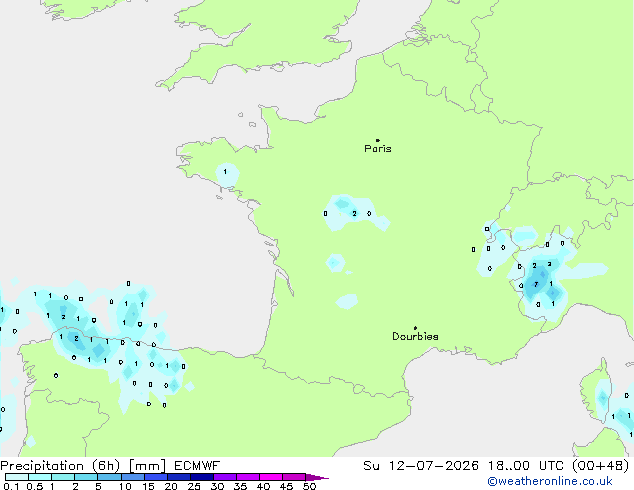Click the Paris location dot
Viewport: 634px width, 490px height.
pyautogui.click(x=378, y=140)
